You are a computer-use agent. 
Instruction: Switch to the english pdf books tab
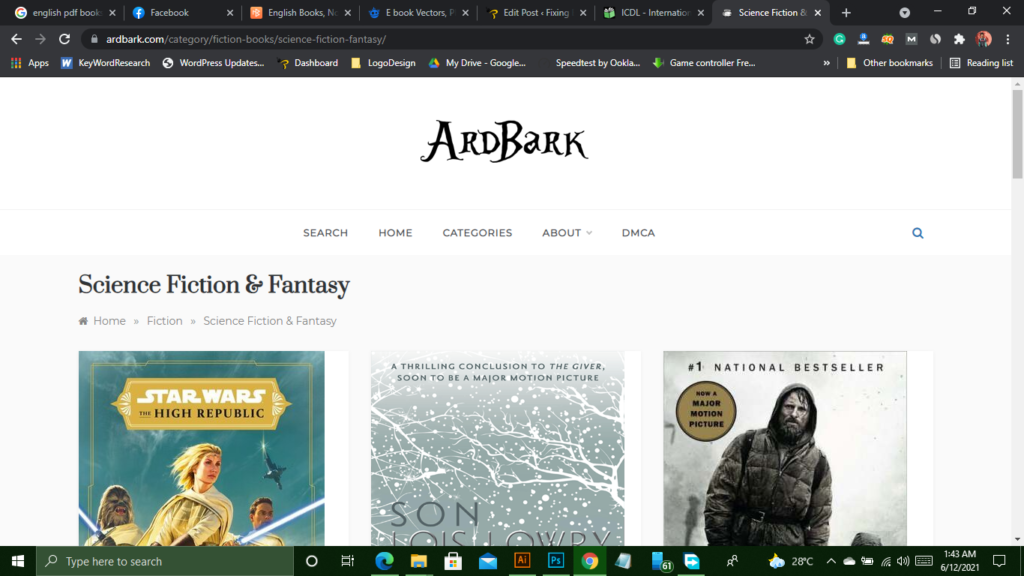tap(65, 12)
